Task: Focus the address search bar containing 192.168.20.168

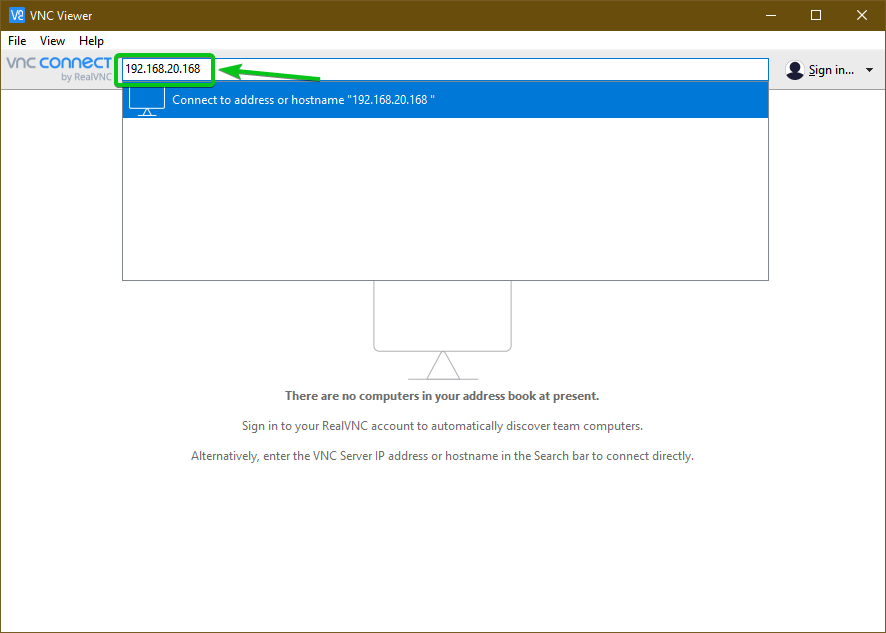Action: tap(445, 69)
